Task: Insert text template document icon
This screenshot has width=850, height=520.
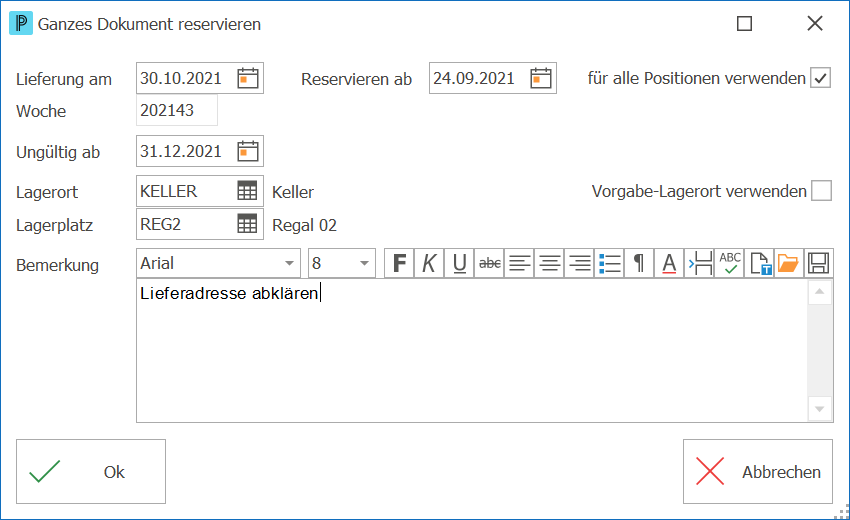Action: (760, 264)
